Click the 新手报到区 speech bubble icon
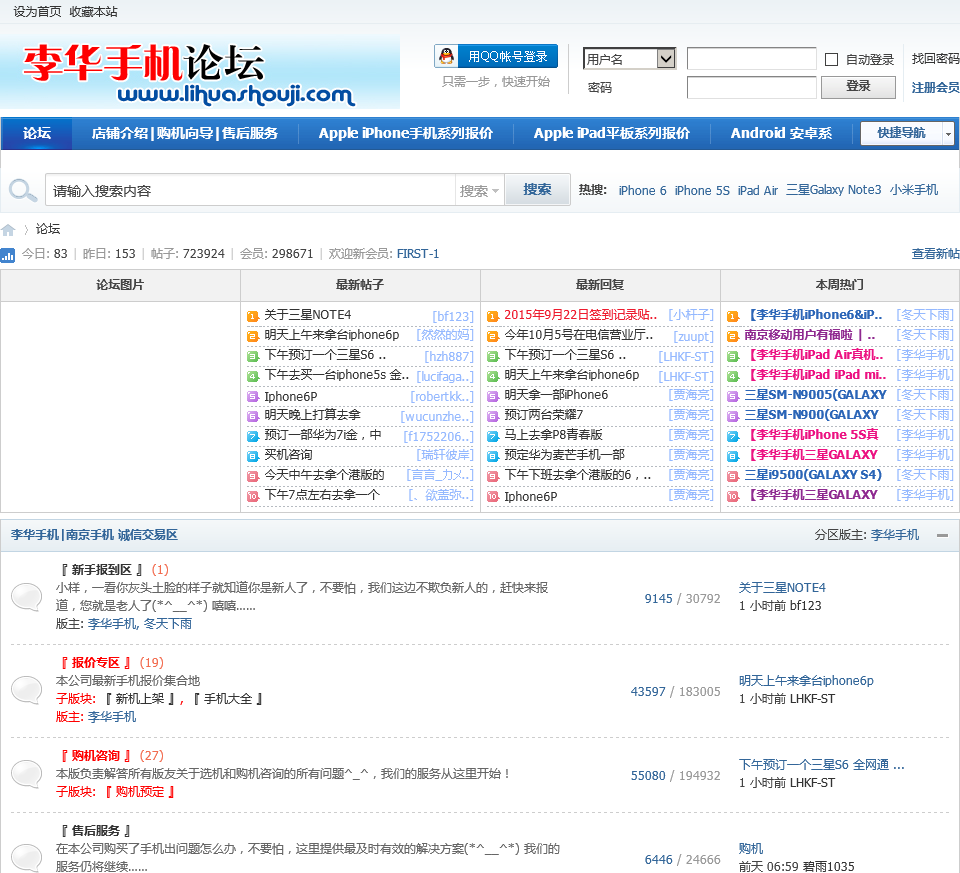This screenshot has height=873, width=960. [x=26, y=597]
